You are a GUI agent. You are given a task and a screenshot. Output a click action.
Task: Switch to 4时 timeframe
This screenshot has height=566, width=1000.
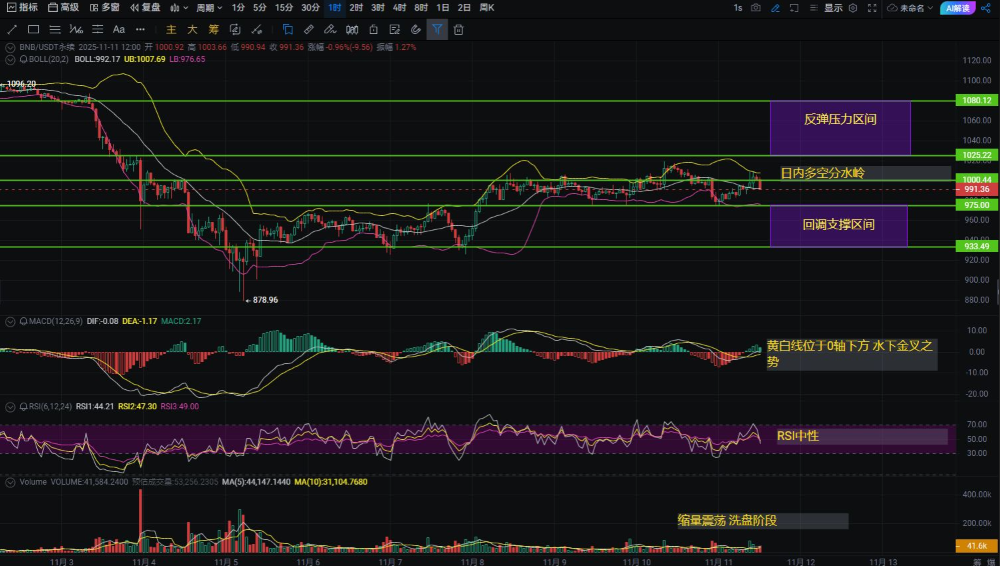pyautogui.click(x=400, y=8)
